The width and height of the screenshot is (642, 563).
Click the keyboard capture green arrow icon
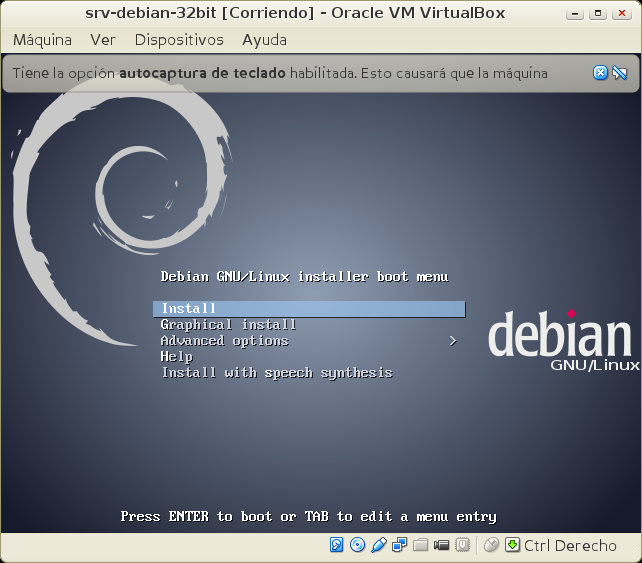point(512,545)
